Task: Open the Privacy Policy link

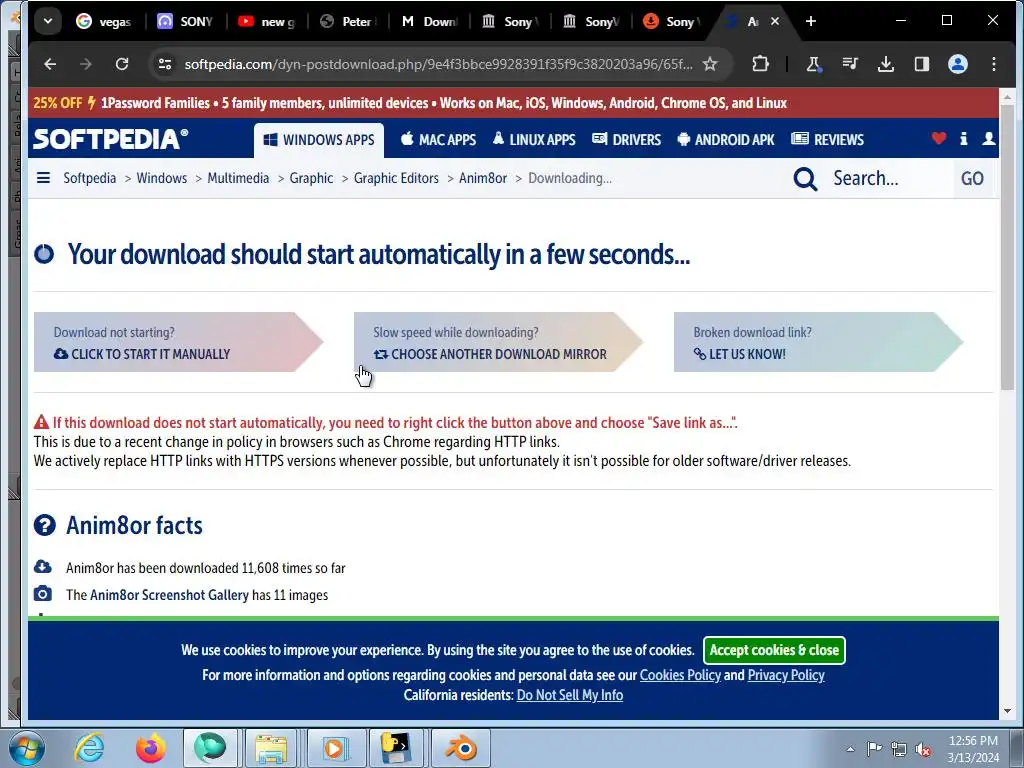Action: (786, 675)
